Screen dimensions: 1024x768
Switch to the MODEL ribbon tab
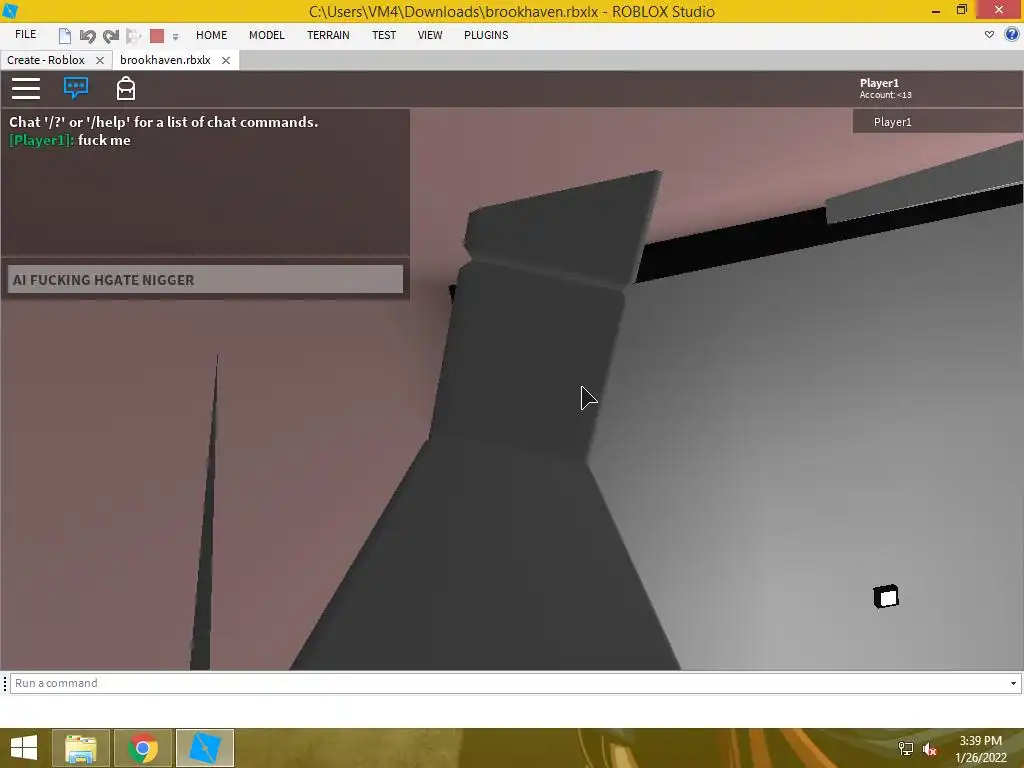(x=266, y=35)
